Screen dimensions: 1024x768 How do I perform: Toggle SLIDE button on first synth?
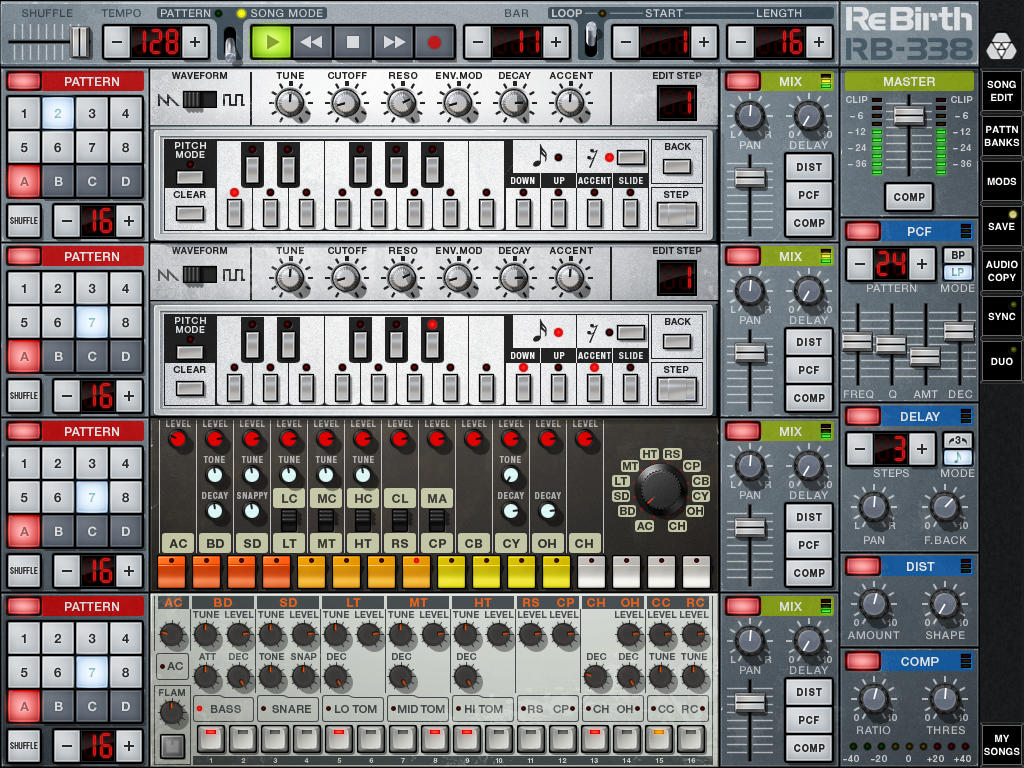click(630, 212)
